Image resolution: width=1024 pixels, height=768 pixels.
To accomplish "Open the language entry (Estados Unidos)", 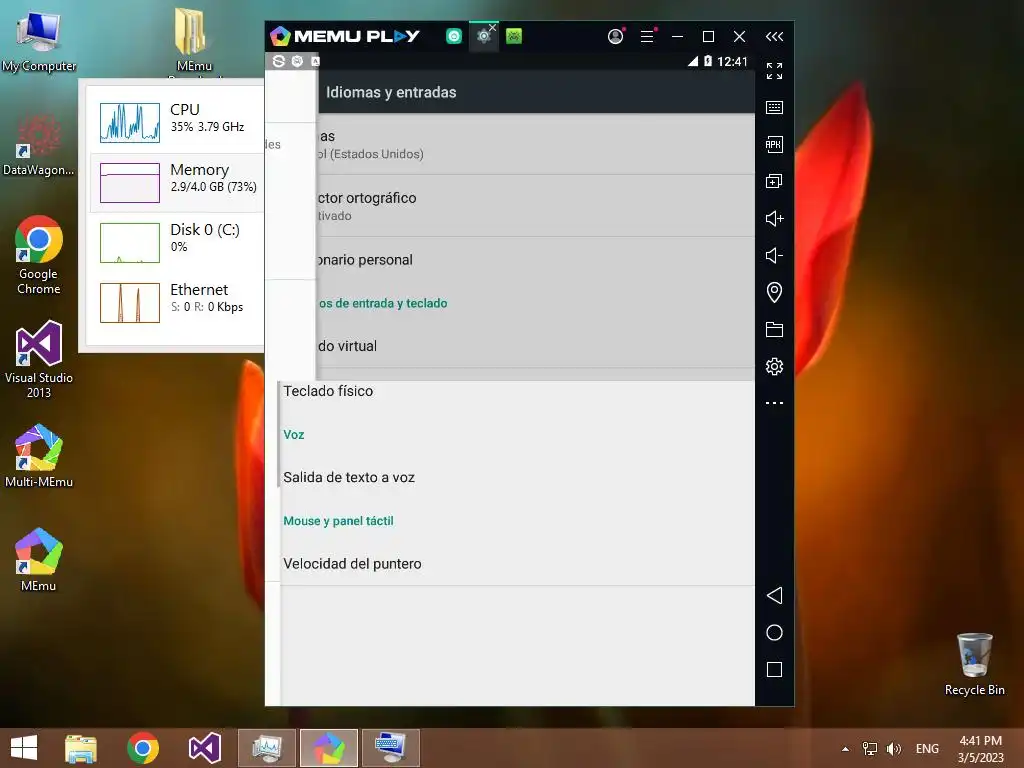I will pyautogui.click(x=536, y=144).
